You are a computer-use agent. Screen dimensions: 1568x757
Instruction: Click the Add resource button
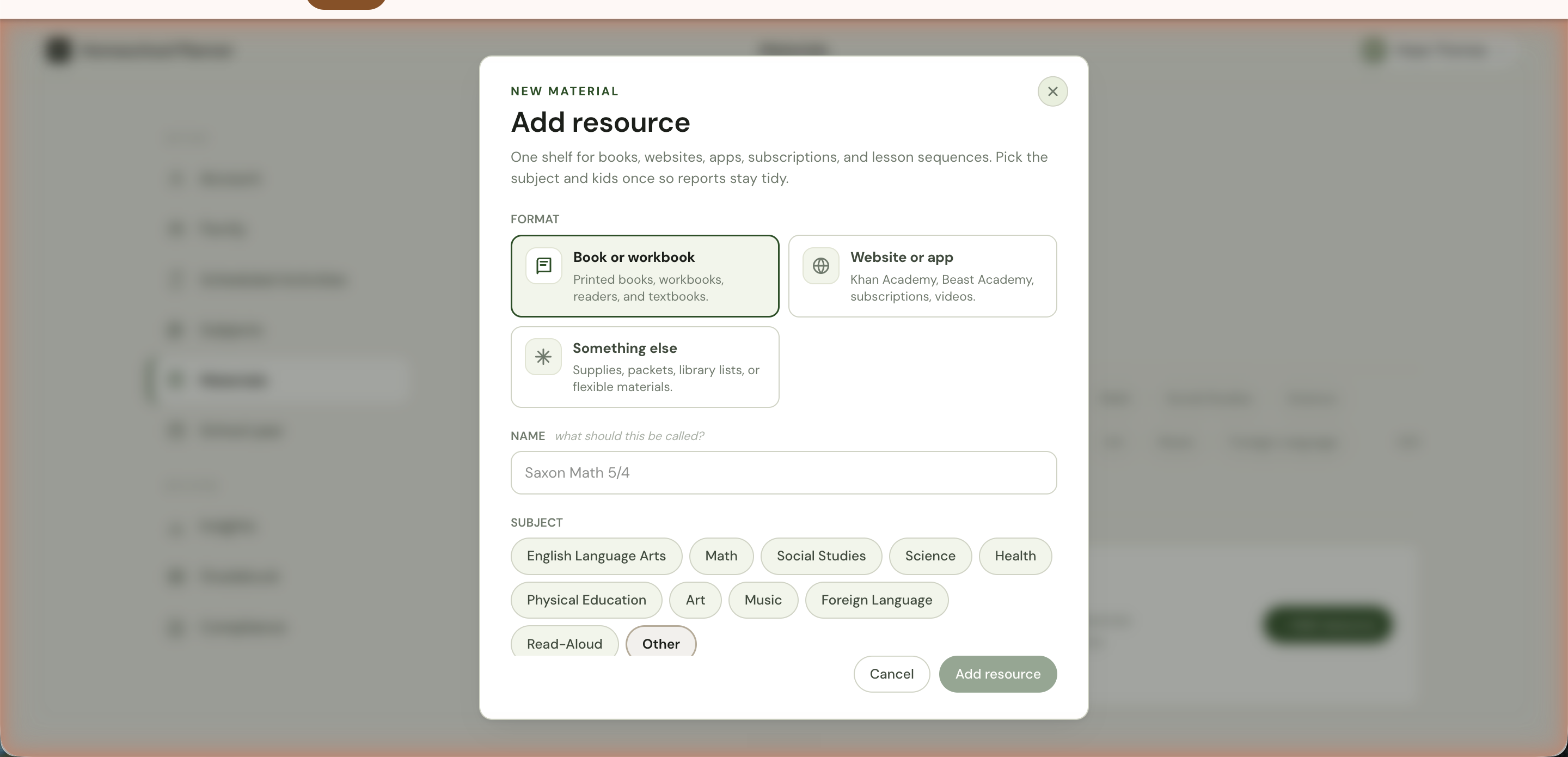coord(997,674)
